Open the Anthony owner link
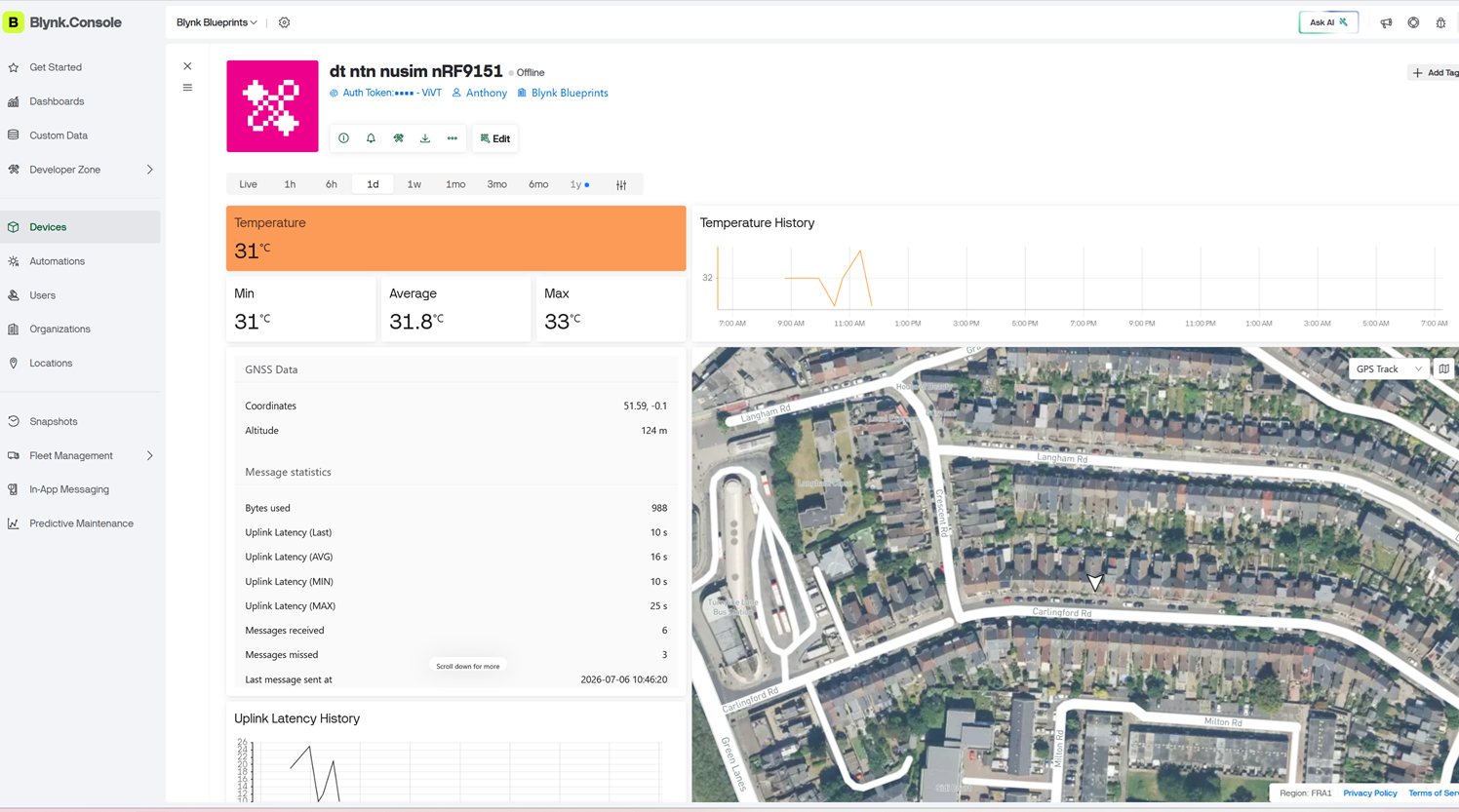The width and height of the screenshot is (1459, 812). (x=479, y=93)
